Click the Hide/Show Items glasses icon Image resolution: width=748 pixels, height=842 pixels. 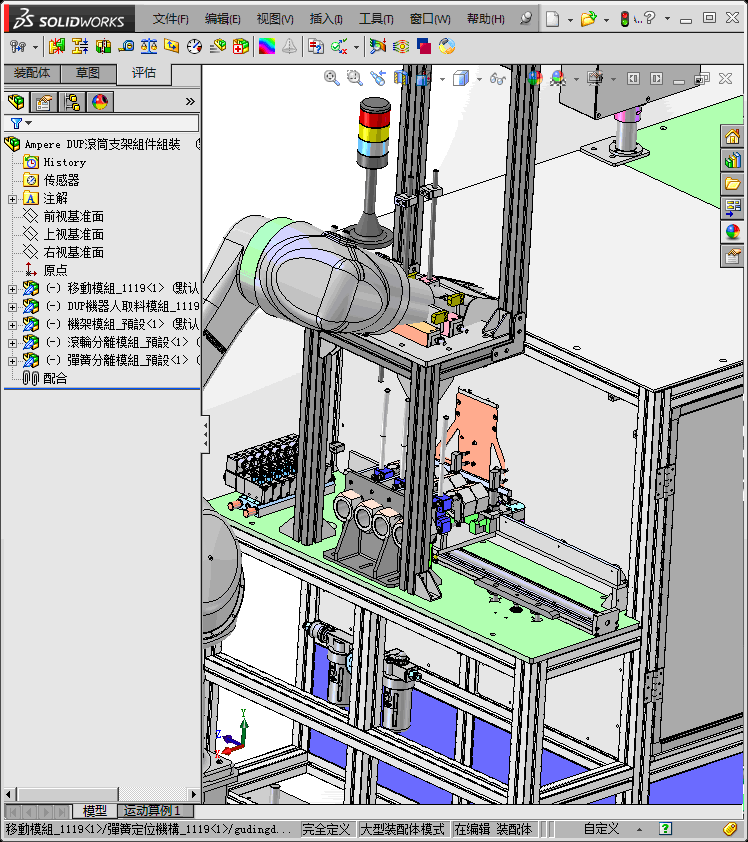(x=498, y=79)
